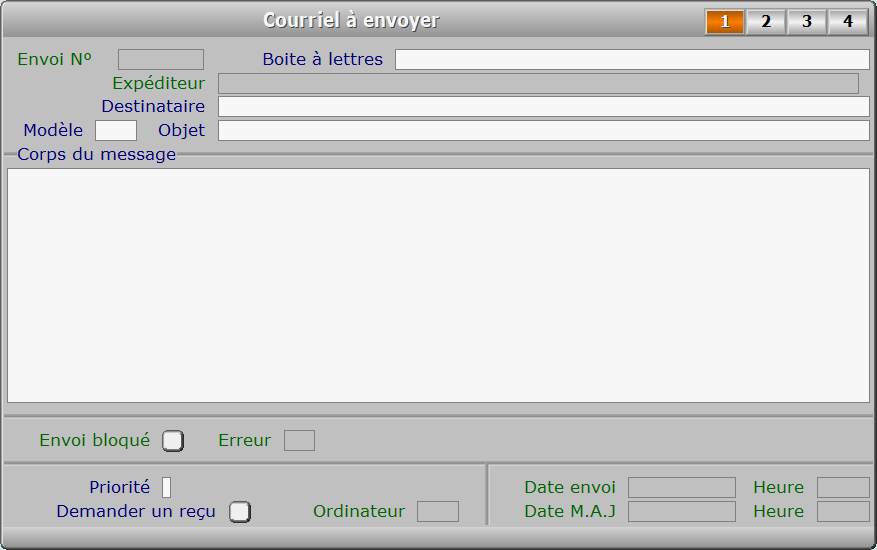Screen dimensions: 877x550
Task: Click the Envoi N° field
Action: (x=161, y=59)
